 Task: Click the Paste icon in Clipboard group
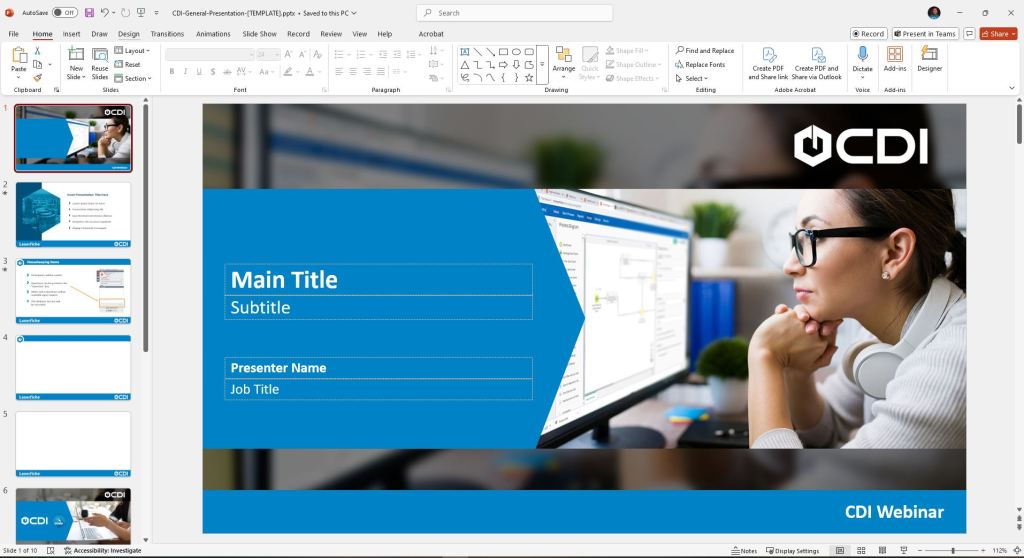18,55
